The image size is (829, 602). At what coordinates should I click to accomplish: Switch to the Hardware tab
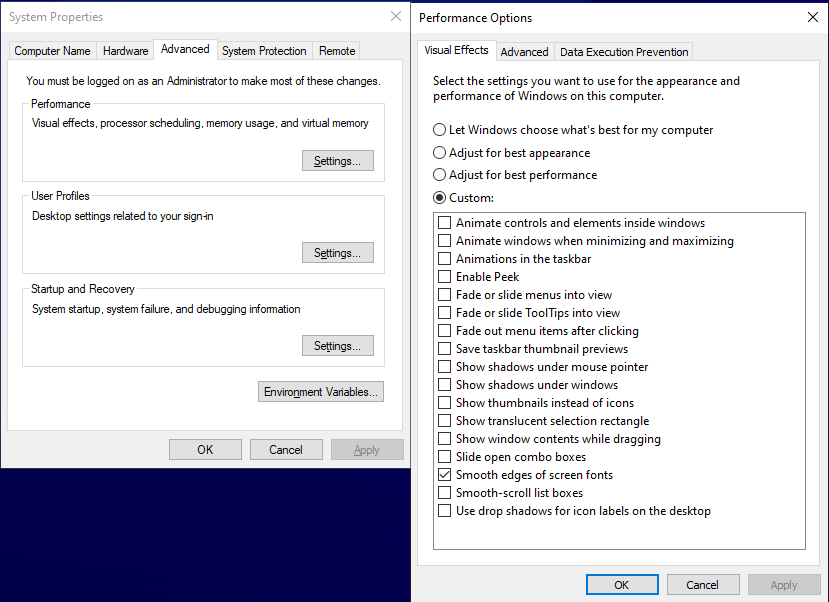click(x=125, y=51)
